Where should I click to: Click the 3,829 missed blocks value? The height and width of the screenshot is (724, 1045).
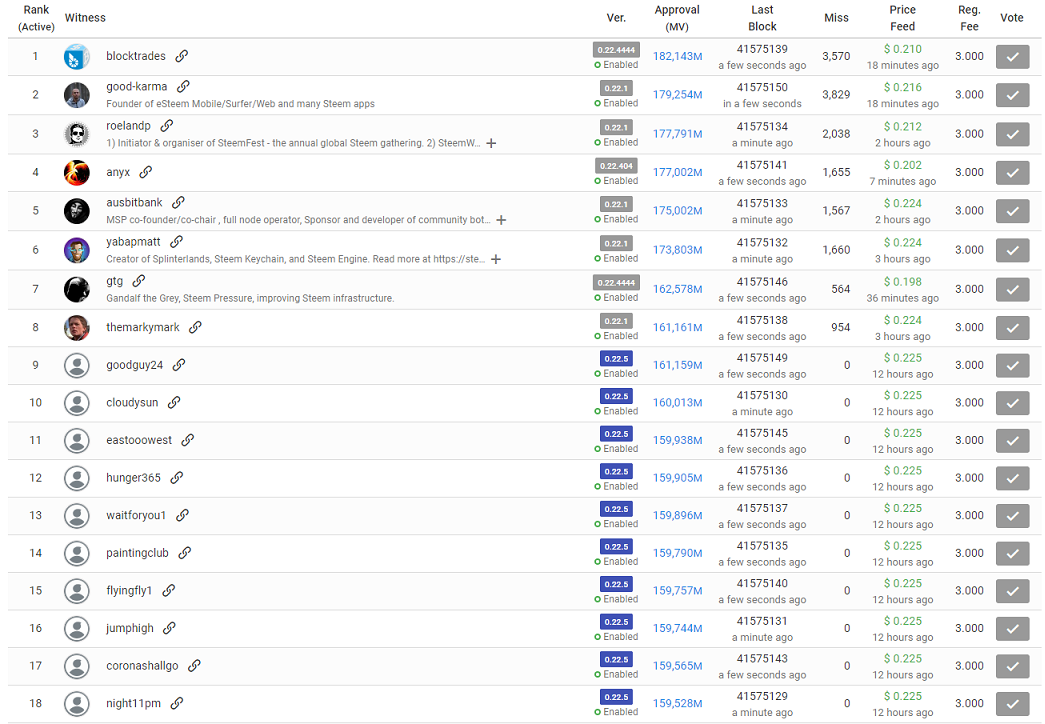[x=836, y=95]
